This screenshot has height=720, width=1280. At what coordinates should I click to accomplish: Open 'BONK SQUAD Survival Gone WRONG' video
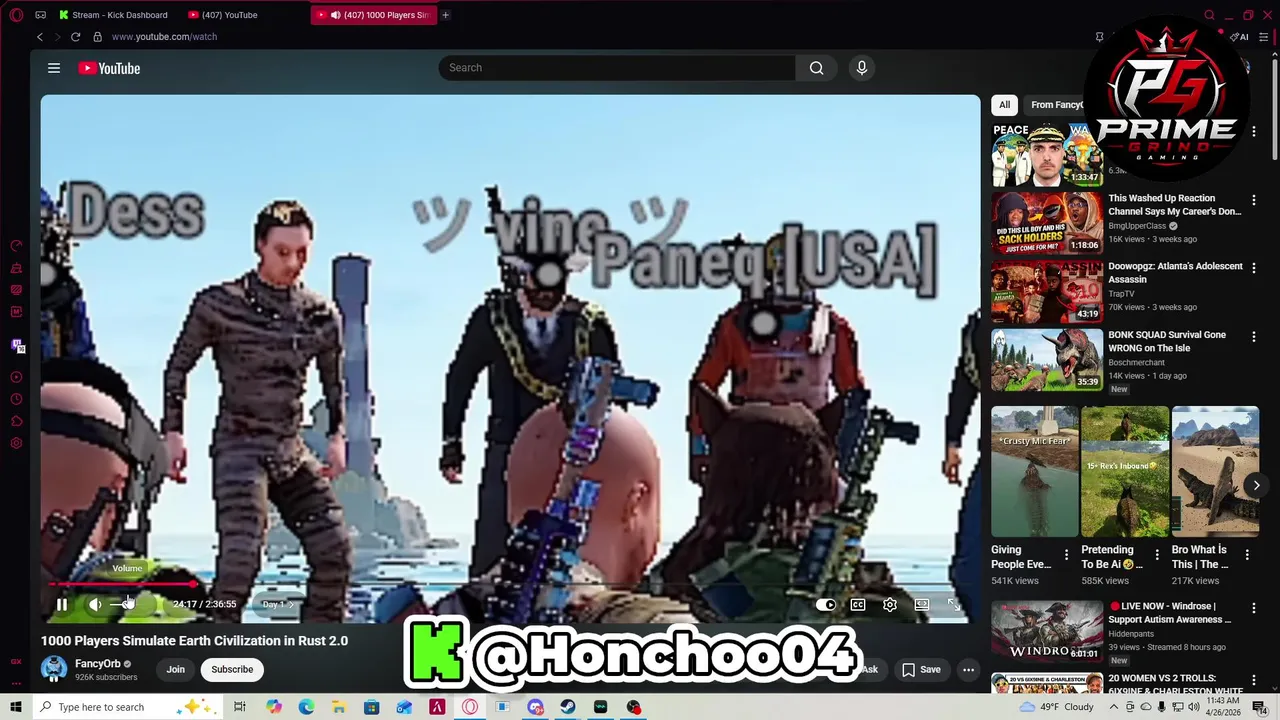[x=1167, y=341]
